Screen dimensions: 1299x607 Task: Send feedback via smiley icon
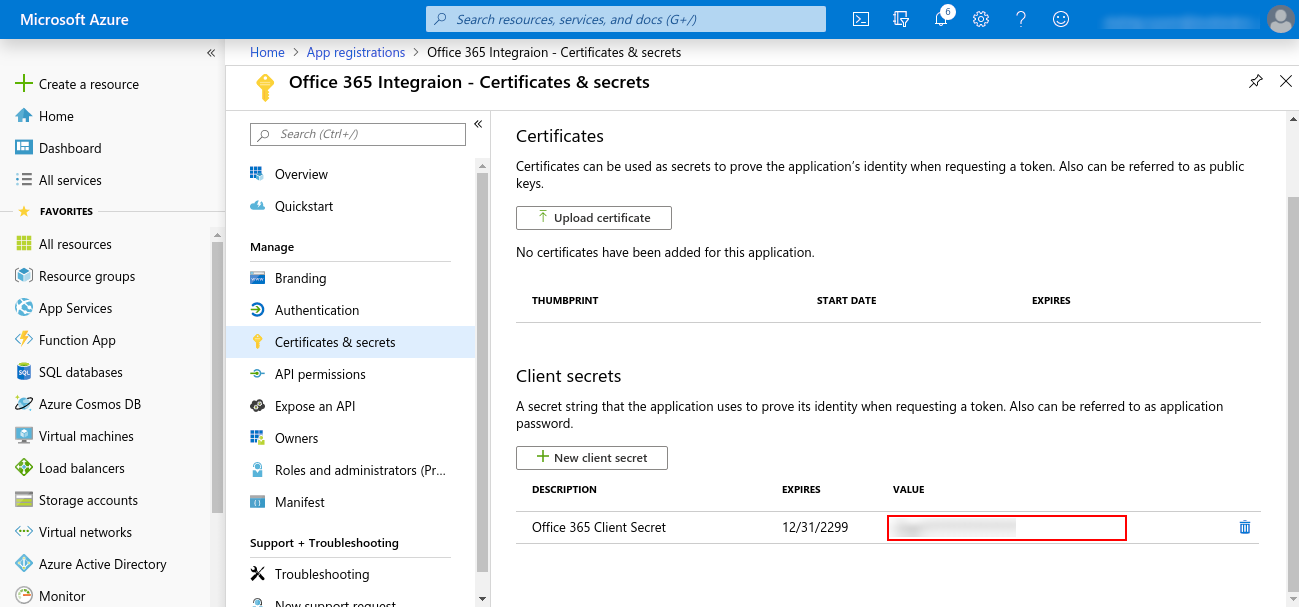click(1061, 19)
